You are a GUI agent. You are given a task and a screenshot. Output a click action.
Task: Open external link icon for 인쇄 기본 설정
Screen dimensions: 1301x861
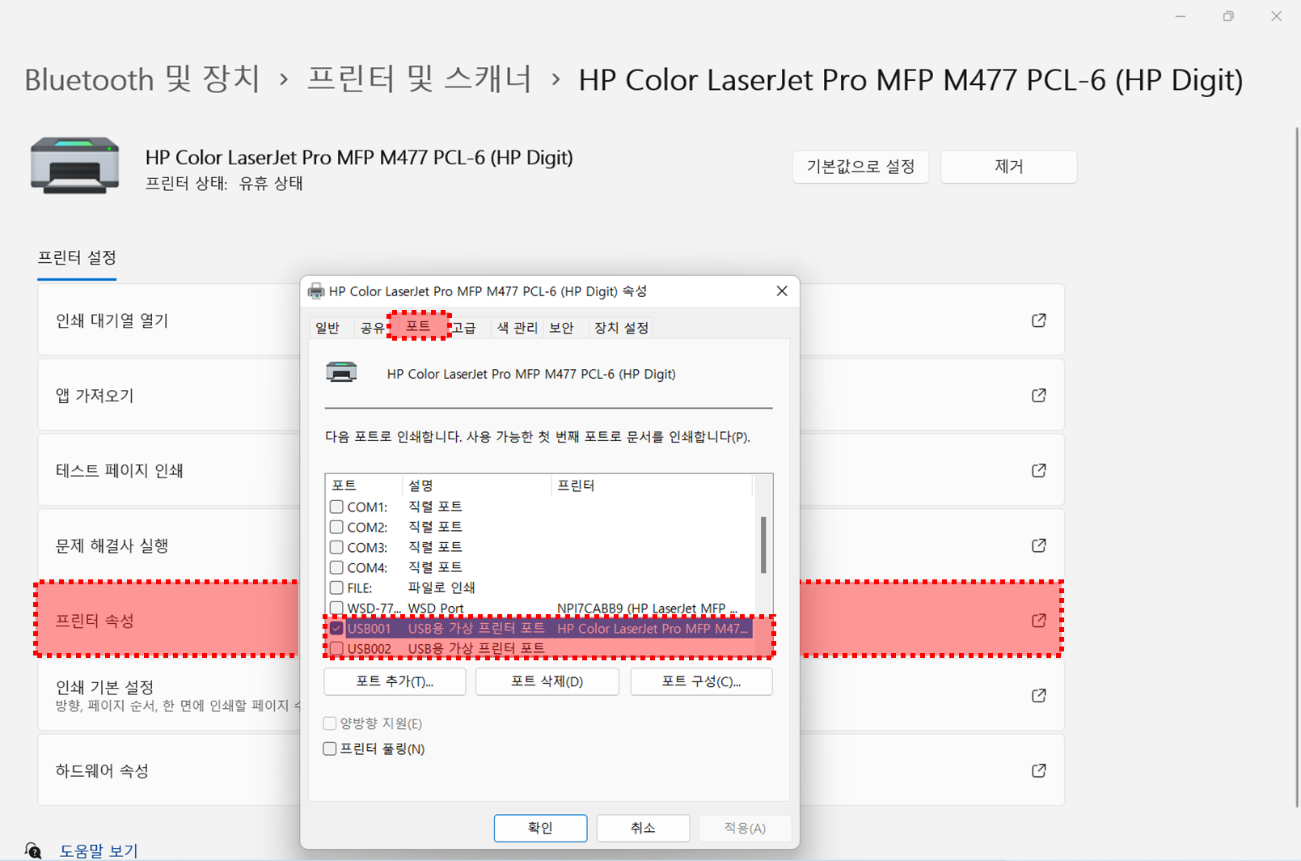click(x=1039, y=695)
